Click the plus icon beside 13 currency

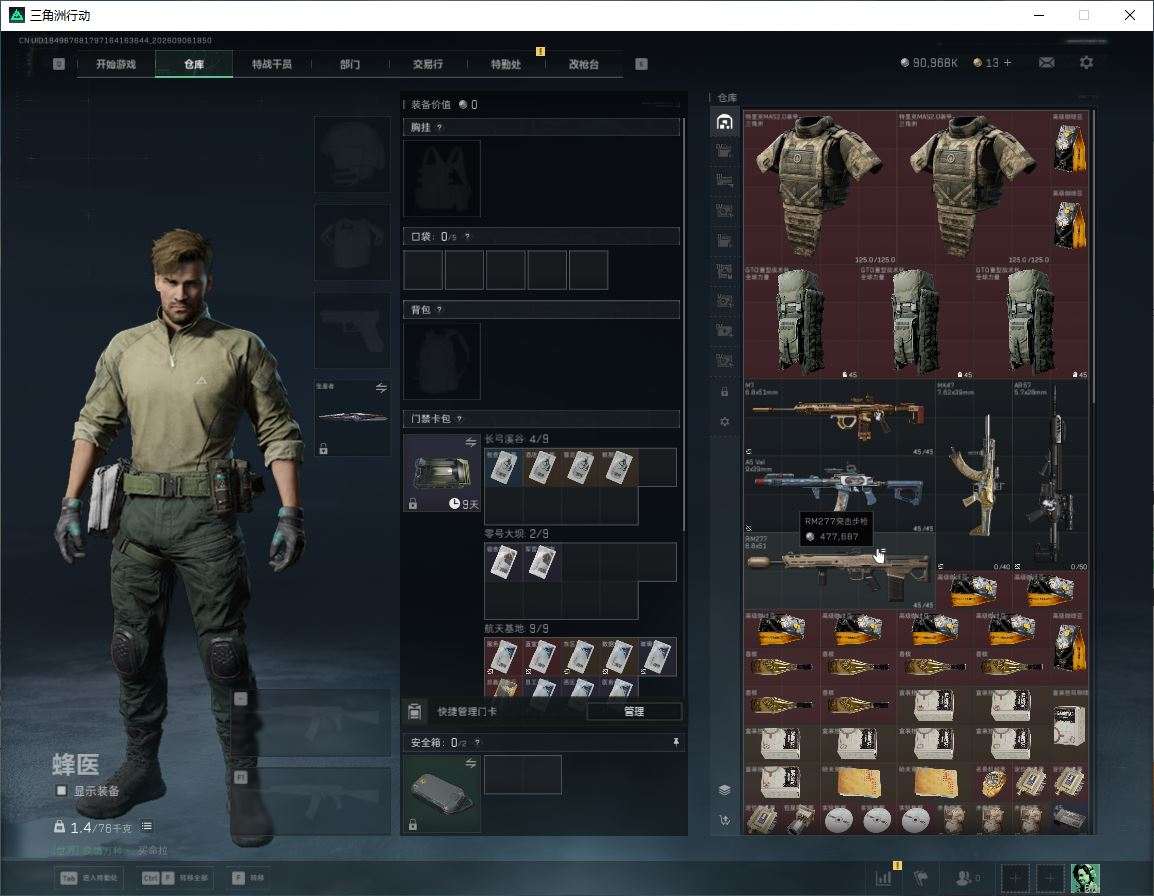pos(1008,63)
